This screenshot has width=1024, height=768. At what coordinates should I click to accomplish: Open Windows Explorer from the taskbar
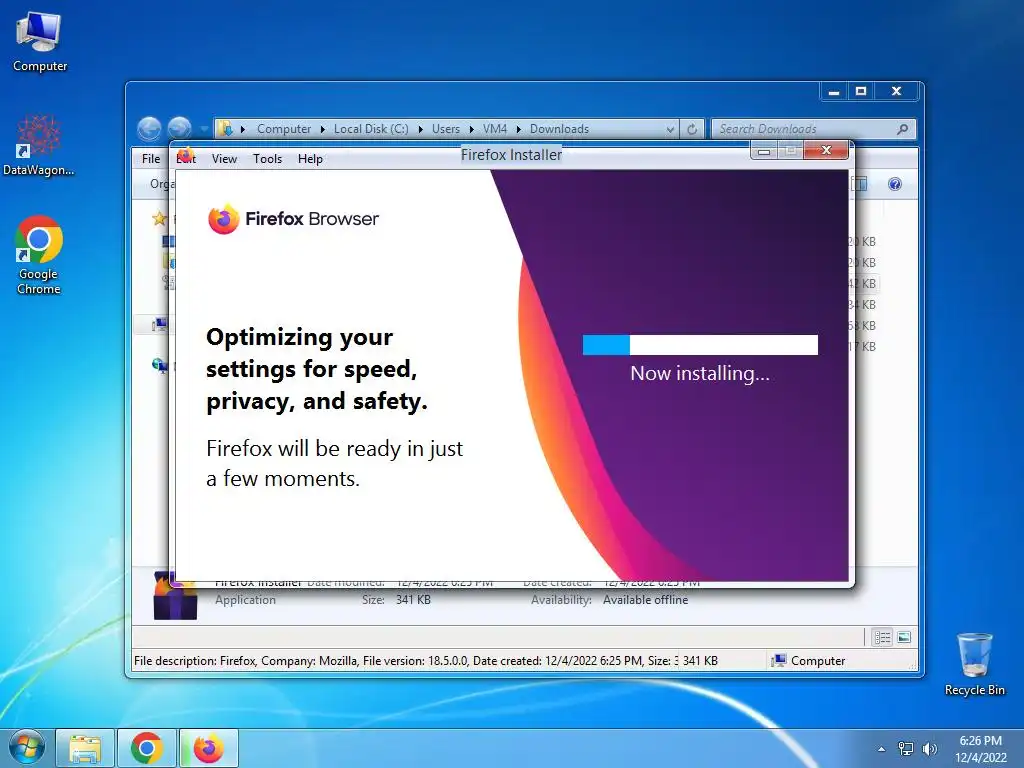click(x=86, y=748)
